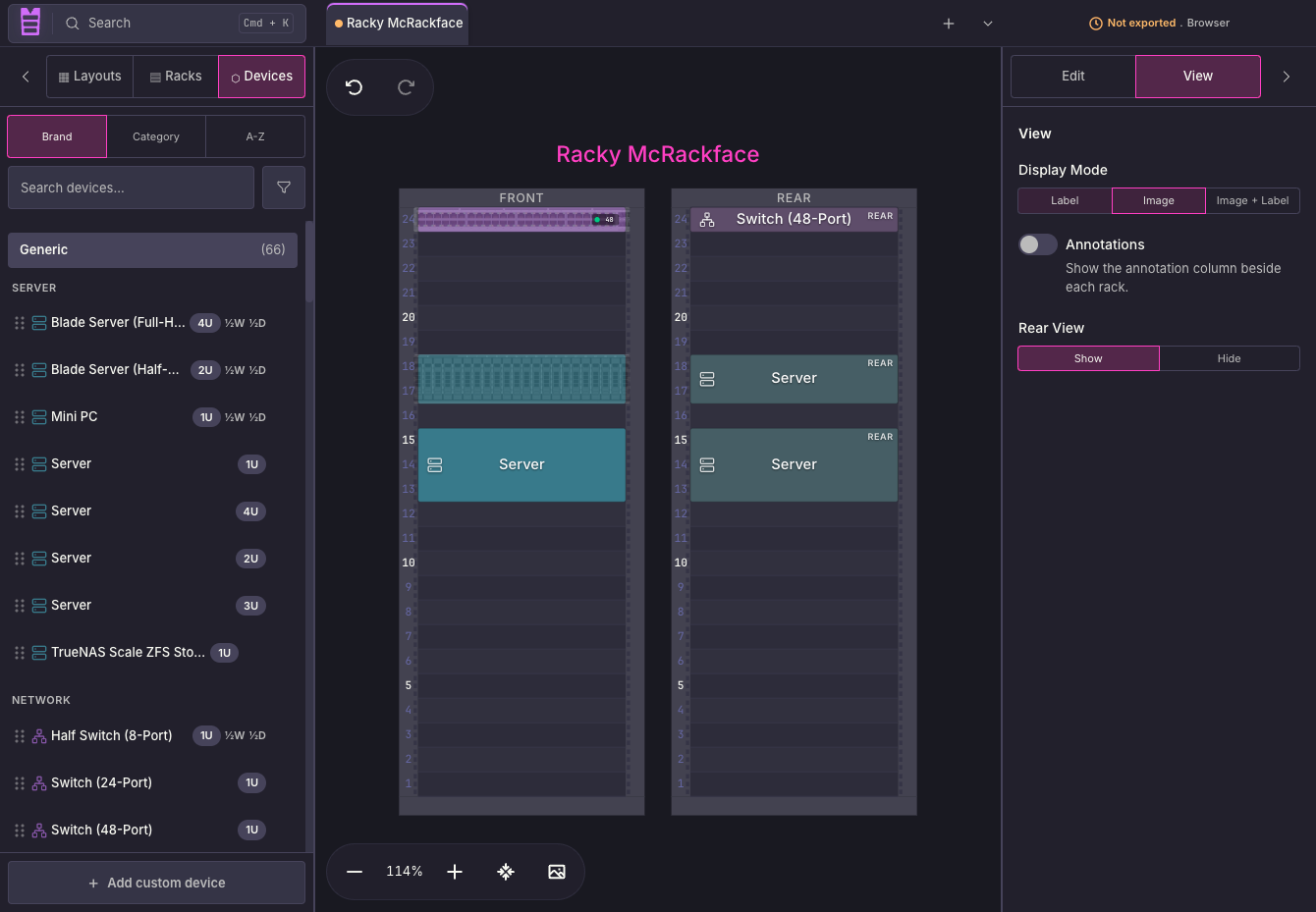Fit rack to view icon
The height and width of the screenshot is (912, 1316).
[x=506, y=872]
